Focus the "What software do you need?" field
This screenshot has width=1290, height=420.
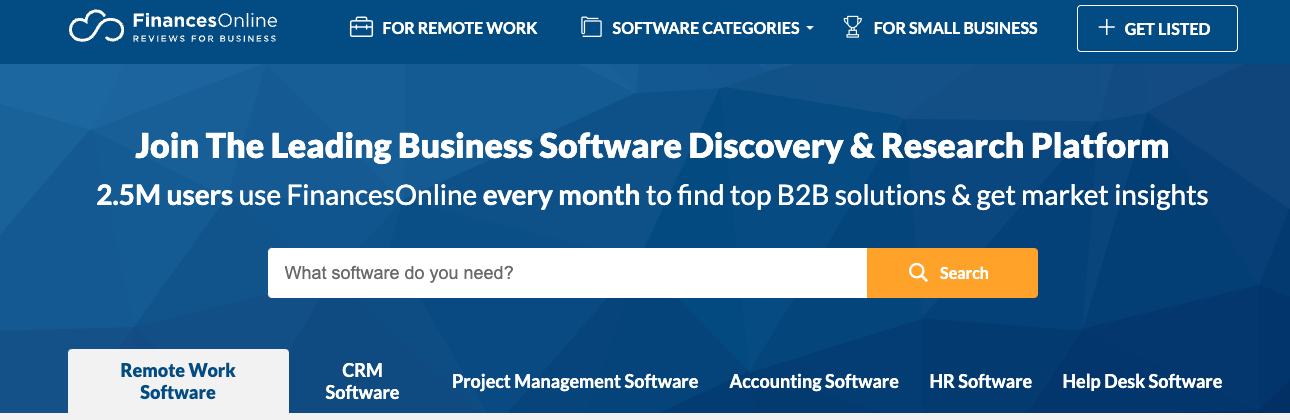(567, 273)
